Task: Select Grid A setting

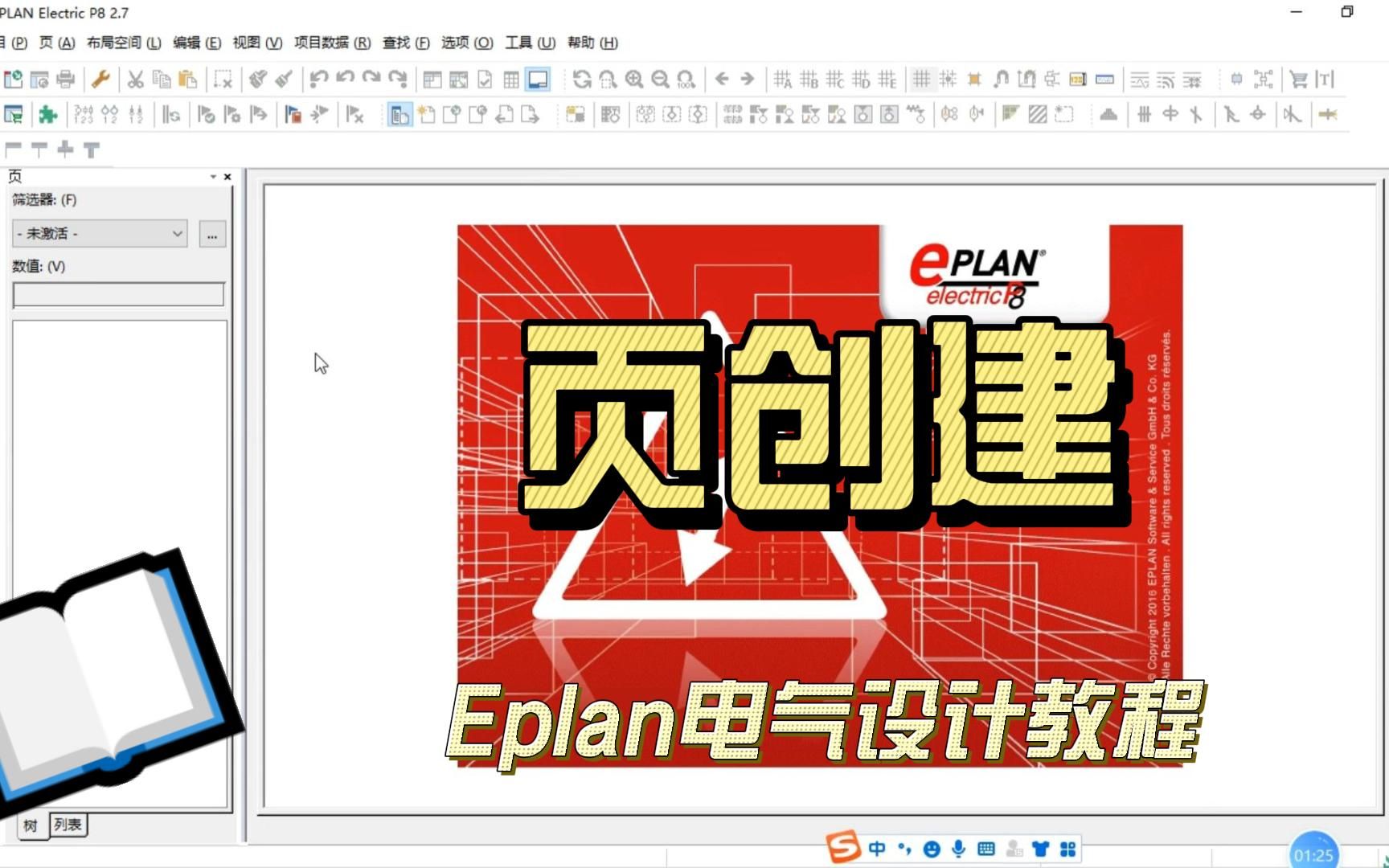Action: tap(783, 79)
